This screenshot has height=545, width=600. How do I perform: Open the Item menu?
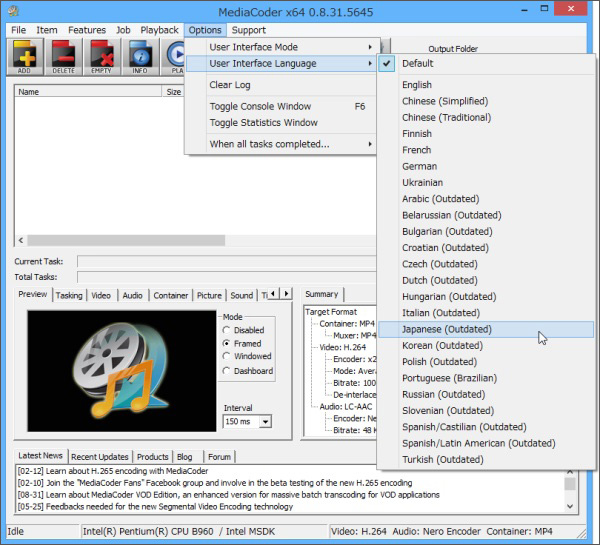(47, 30)
